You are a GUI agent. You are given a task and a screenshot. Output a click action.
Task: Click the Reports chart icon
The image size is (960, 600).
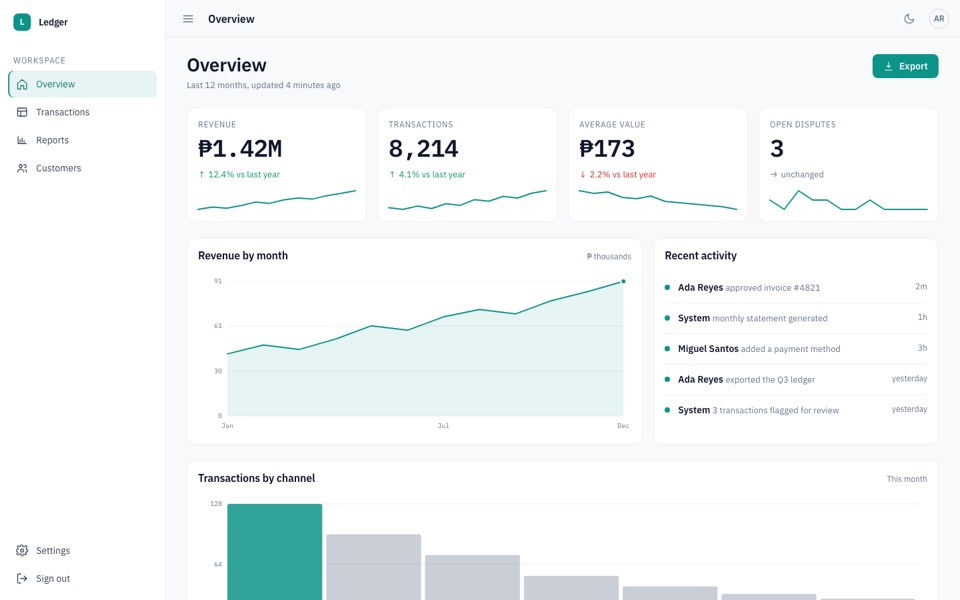pyautogui.click(x=22, y=140)
